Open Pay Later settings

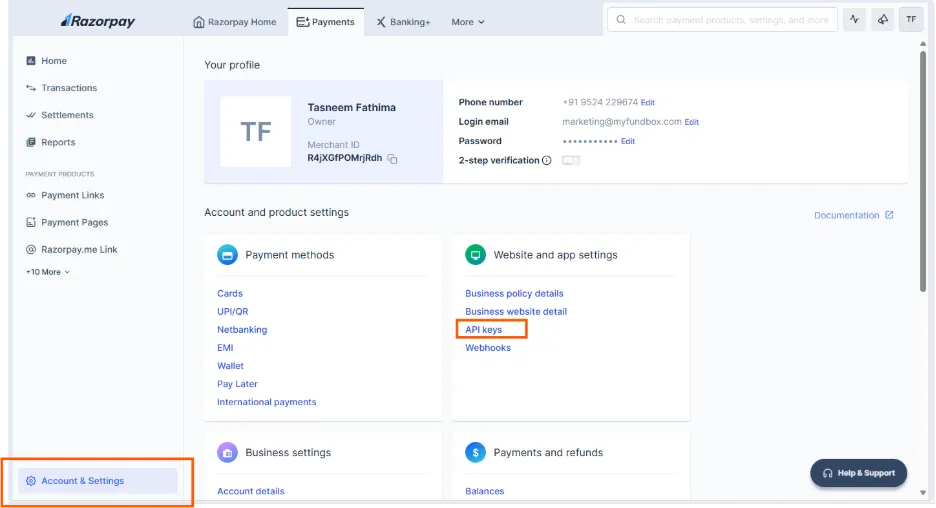[237, 384]
